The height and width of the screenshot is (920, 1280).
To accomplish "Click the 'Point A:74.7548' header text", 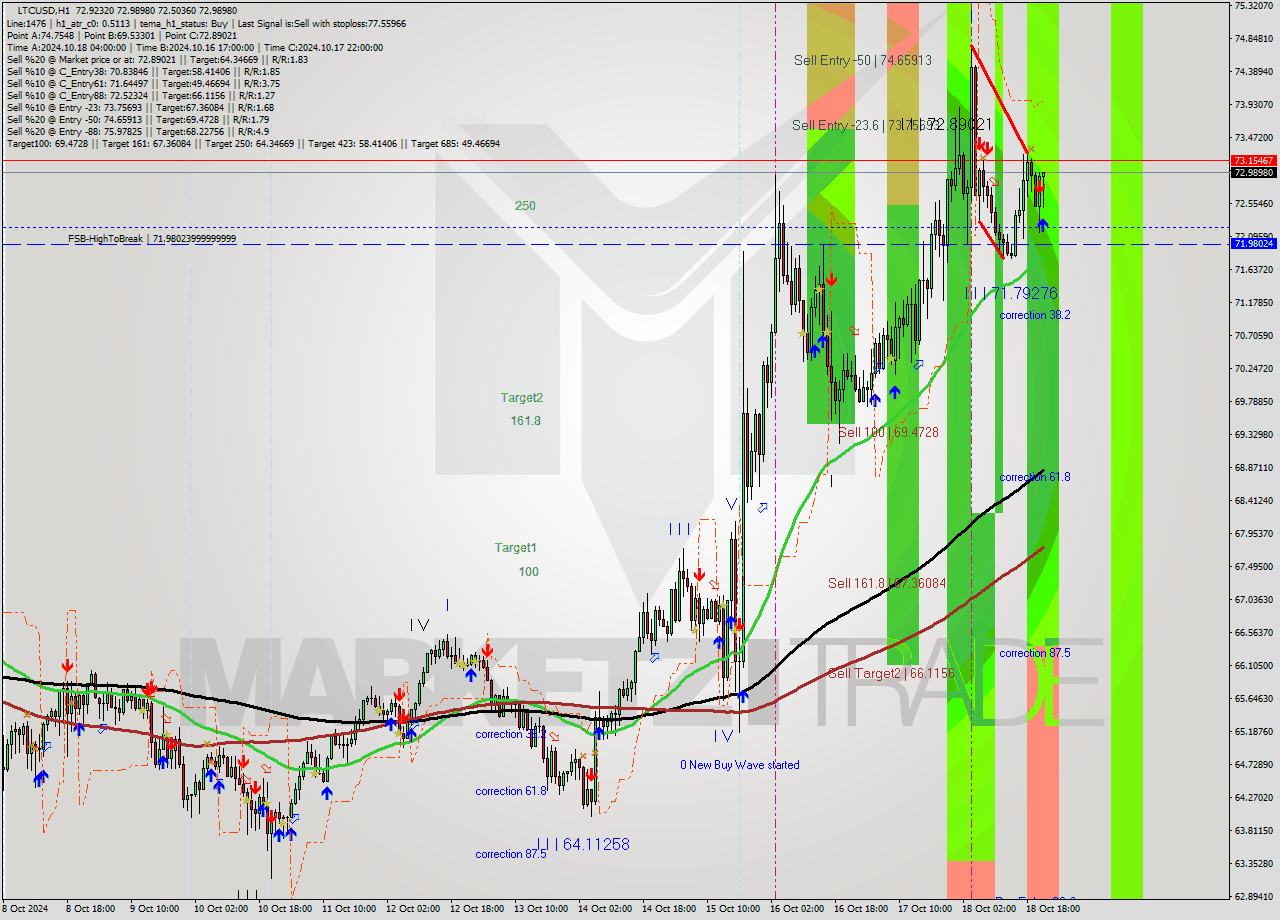I will coord(43,35).
